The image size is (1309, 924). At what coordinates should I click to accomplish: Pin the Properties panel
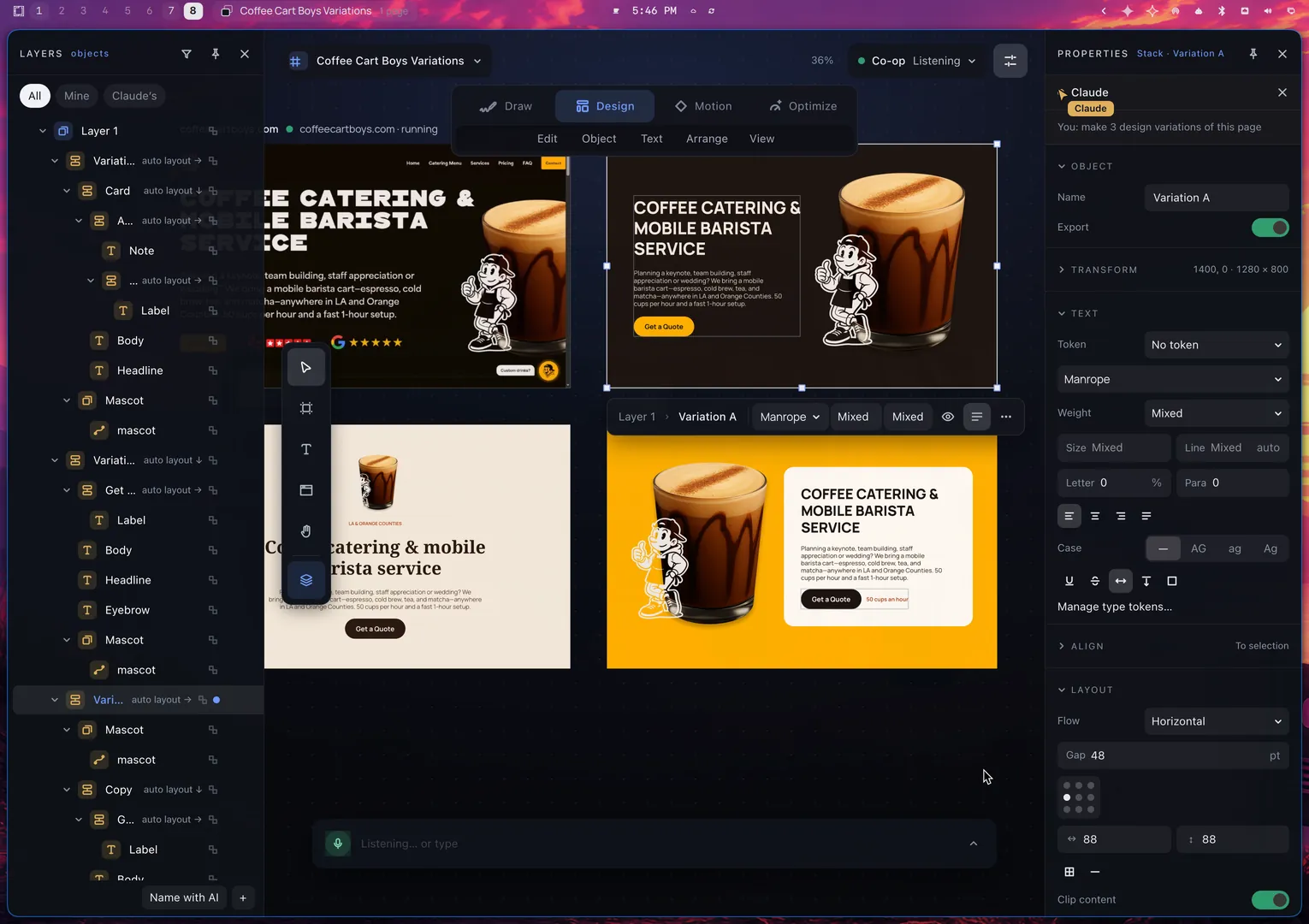tap(1253, 54)
